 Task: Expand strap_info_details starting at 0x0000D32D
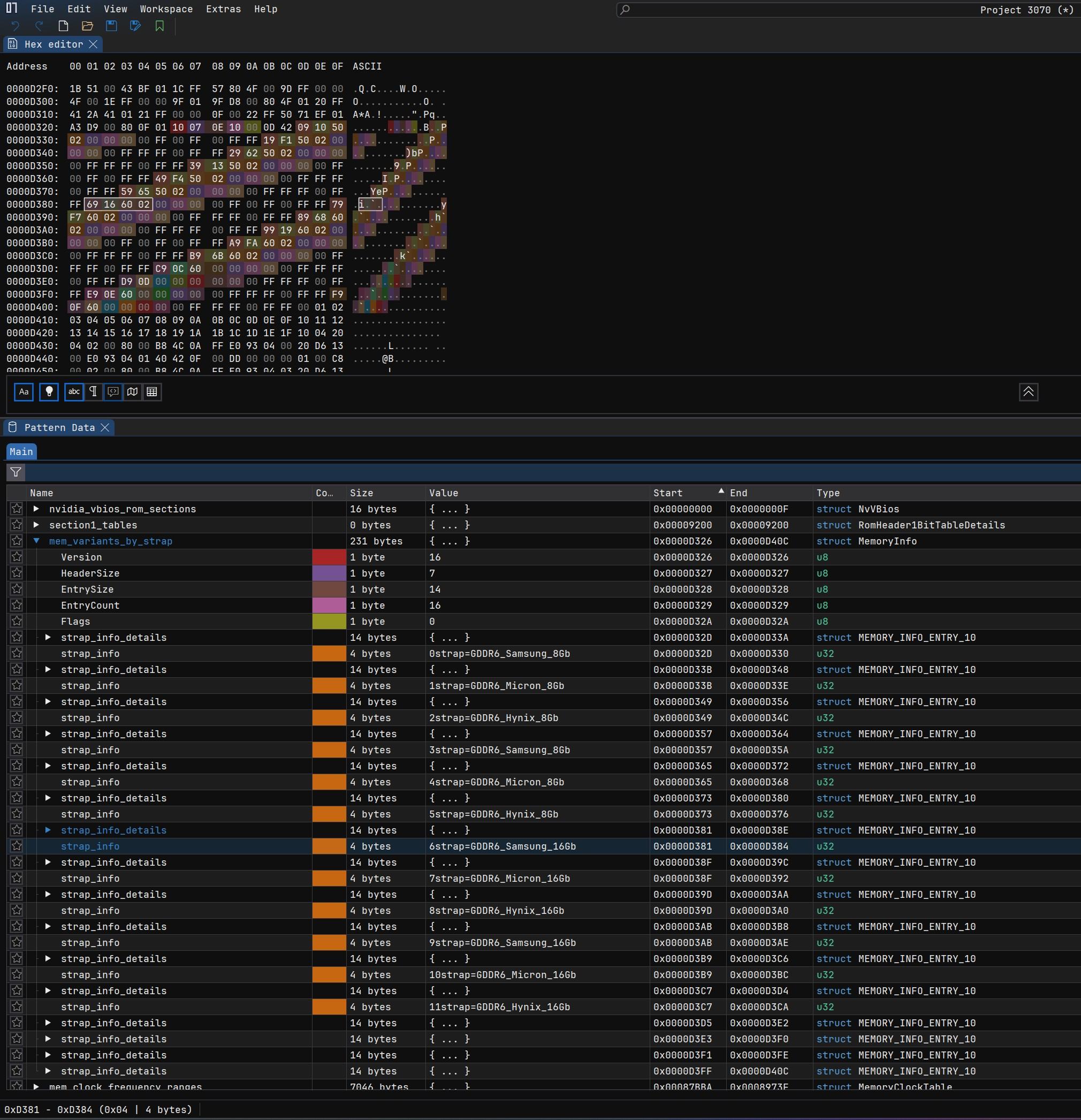49,637
